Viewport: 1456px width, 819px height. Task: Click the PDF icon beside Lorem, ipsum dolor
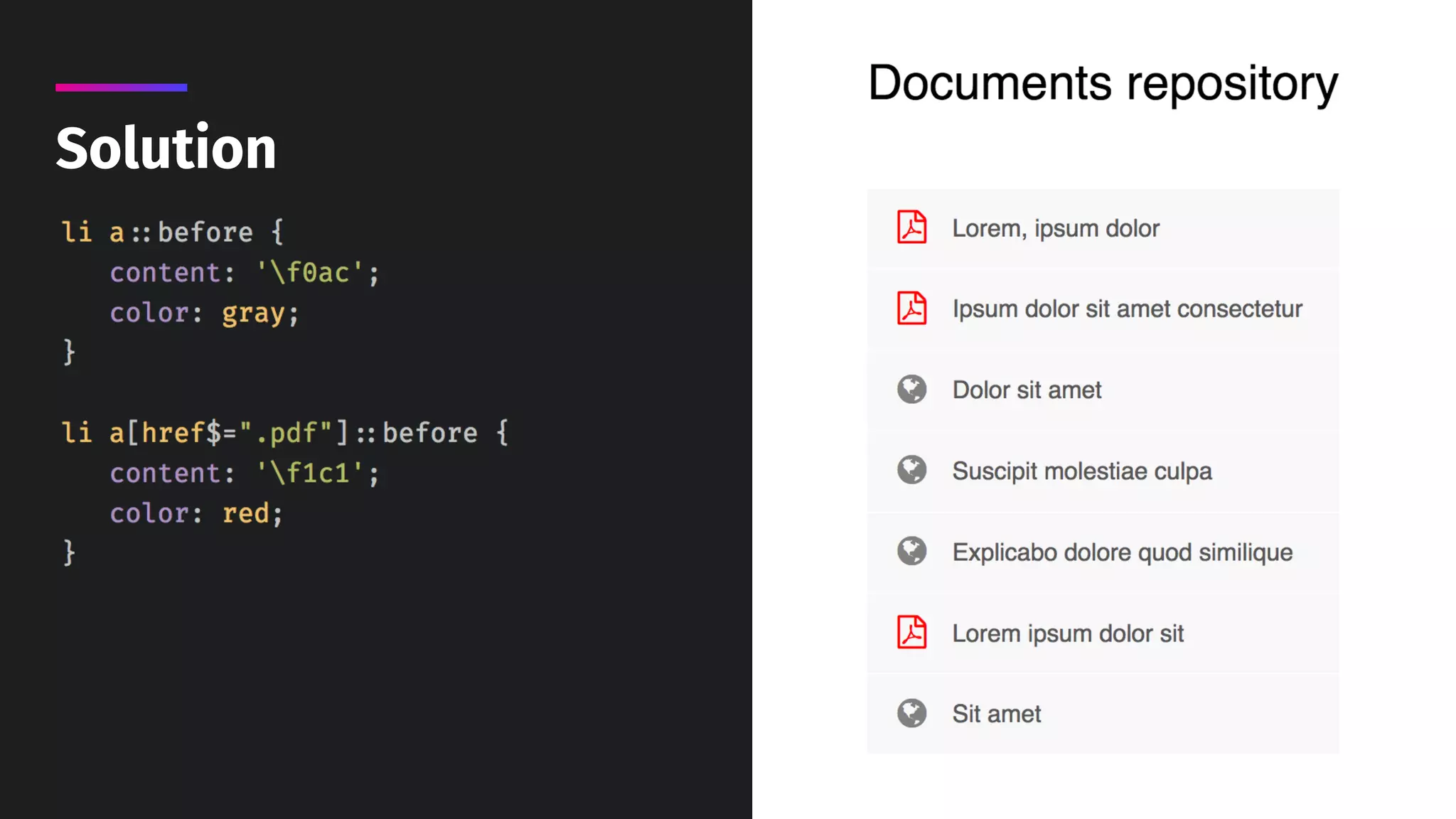pyautogui.click(x=911, y=227)
